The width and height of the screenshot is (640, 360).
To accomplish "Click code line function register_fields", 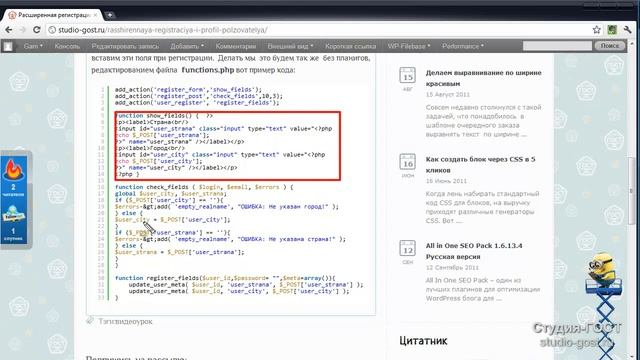I will point(225,278).
